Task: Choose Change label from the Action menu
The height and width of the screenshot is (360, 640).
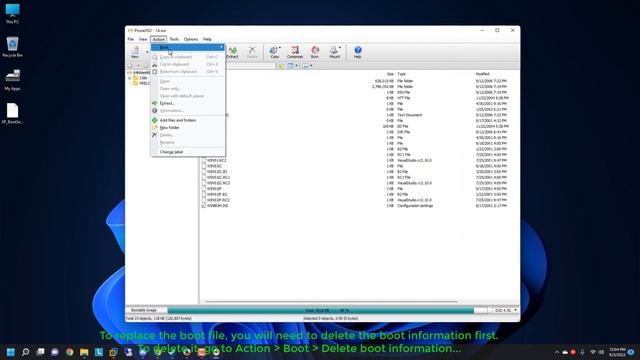Action: [188, 152]
